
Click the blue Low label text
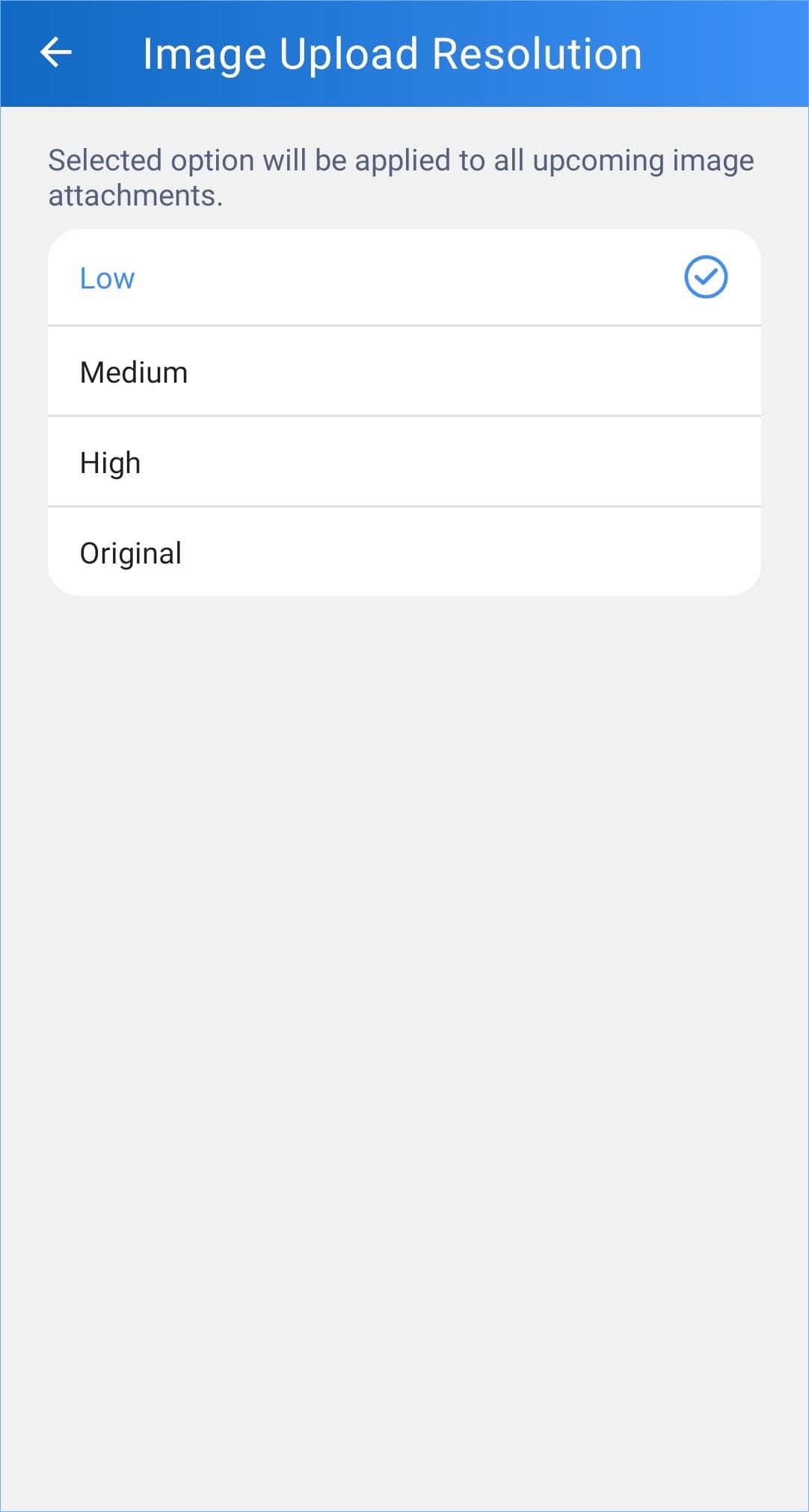[107, 278]
